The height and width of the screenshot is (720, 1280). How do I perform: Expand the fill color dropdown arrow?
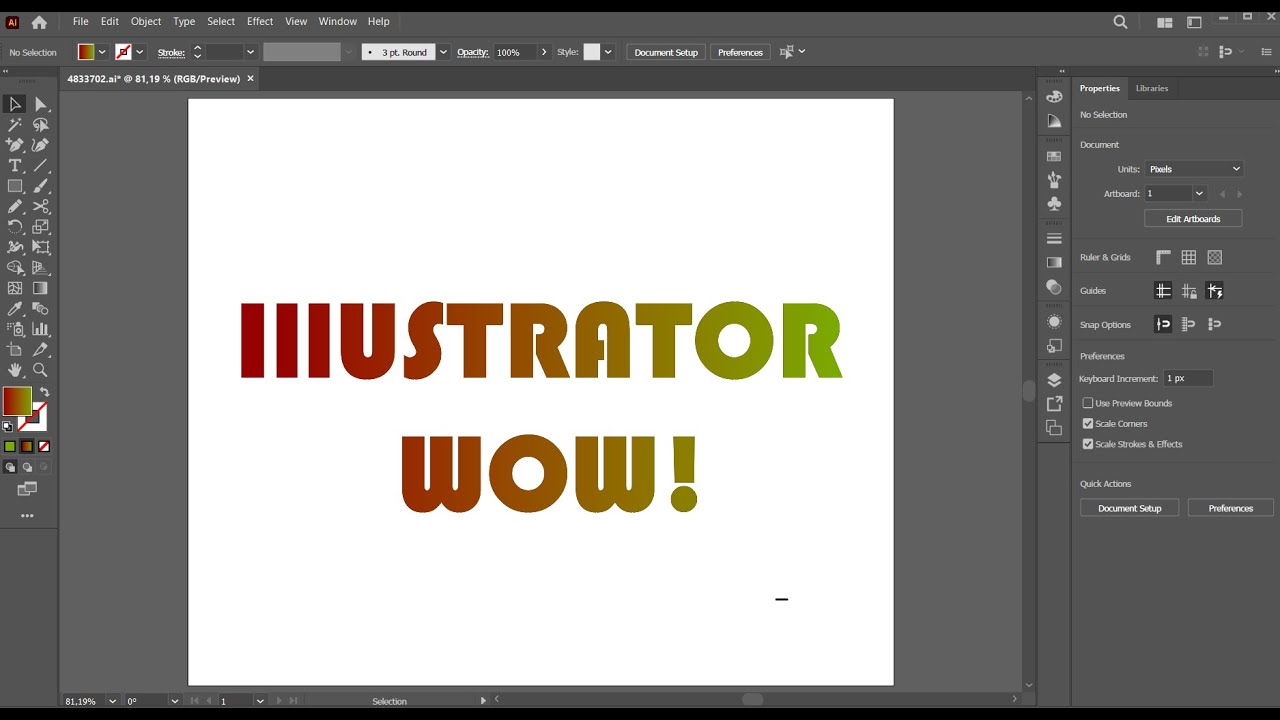tap(102, 52)
